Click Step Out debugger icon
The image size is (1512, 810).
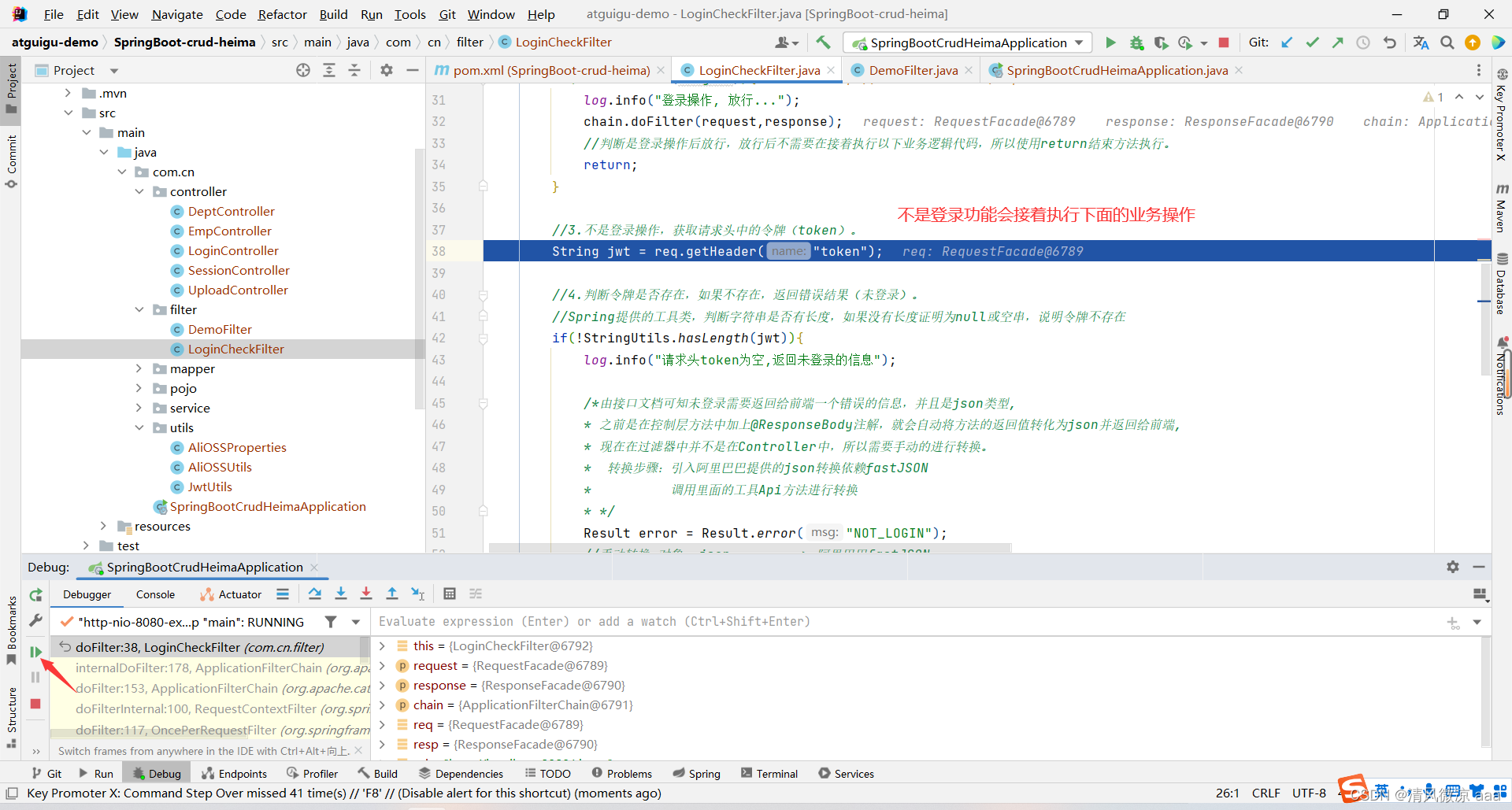[x=392, y=594]
